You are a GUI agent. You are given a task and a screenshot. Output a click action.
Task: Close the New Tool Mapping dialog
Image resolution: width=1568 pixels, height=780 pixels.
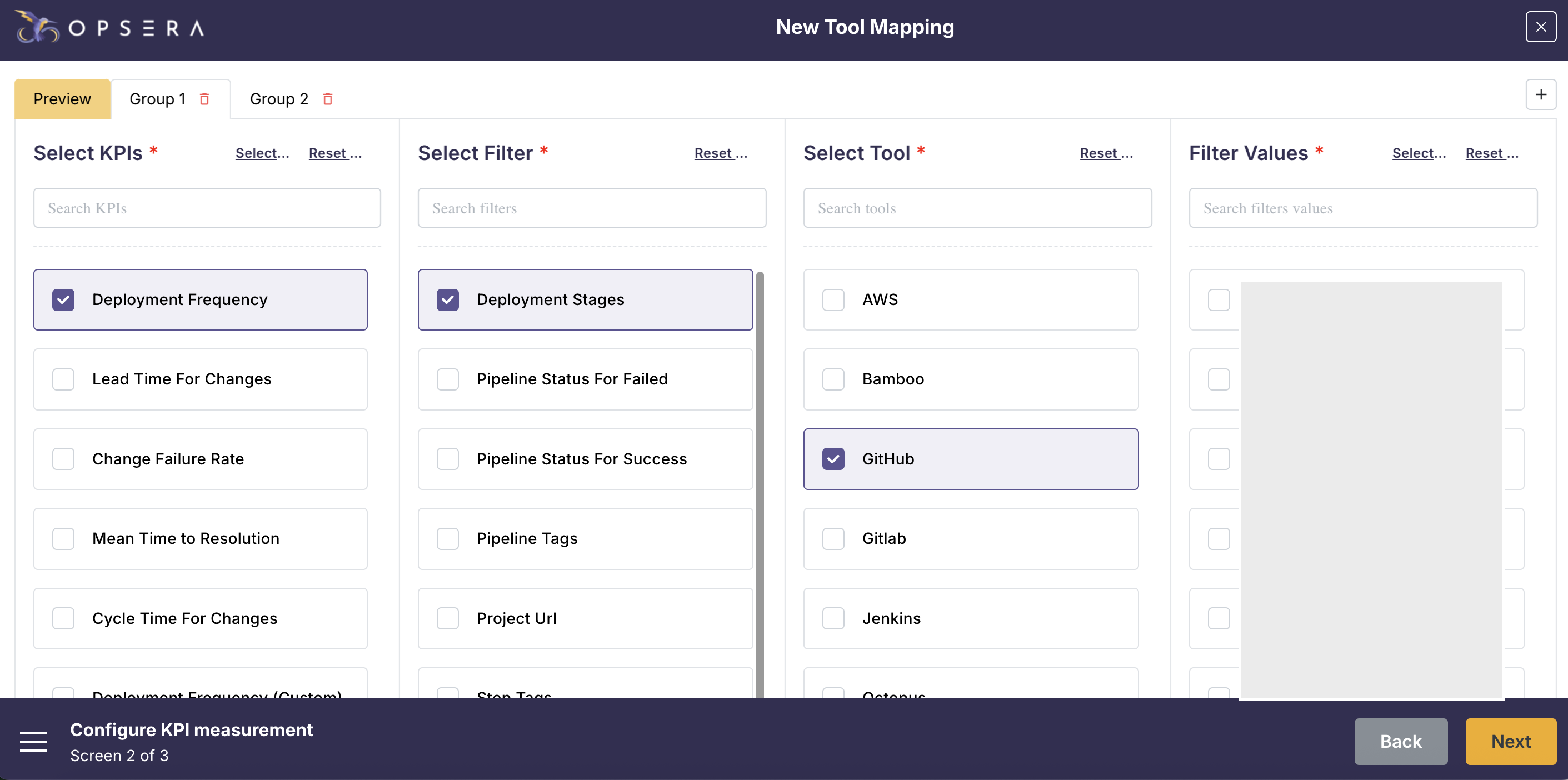[x=1541, y=27]
